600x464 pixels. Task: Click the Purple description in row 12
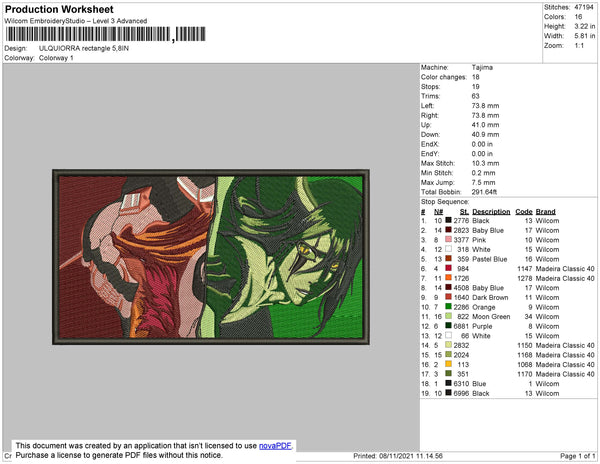[482, 326]
